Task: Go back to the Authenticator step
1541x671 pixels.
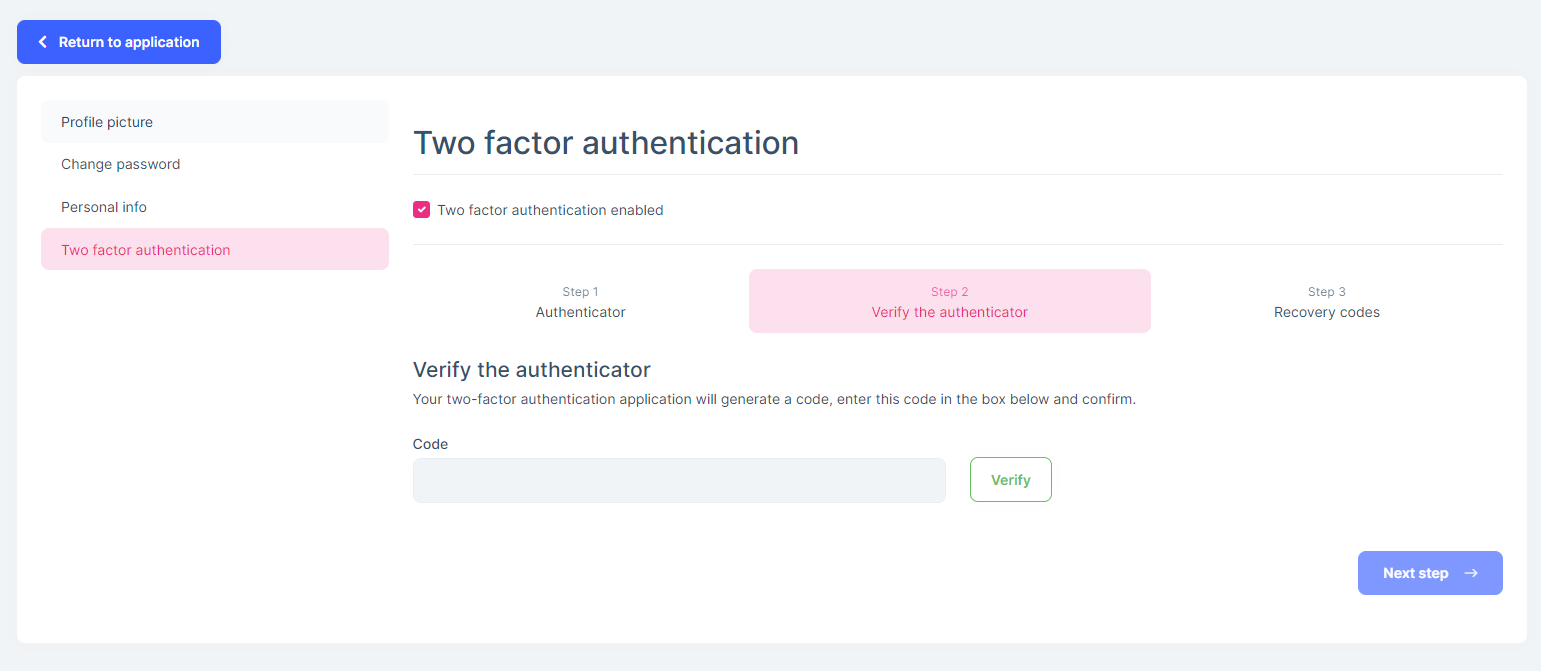Action: [580, 302]
